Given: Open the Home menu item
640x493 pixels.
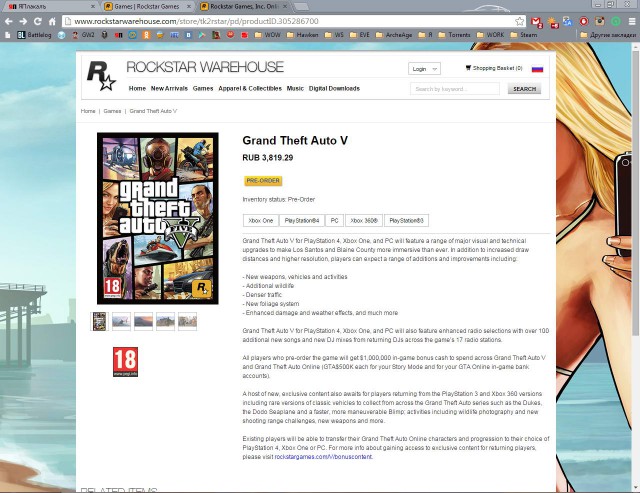Looking at the screenshot, I should click(137, 89).
